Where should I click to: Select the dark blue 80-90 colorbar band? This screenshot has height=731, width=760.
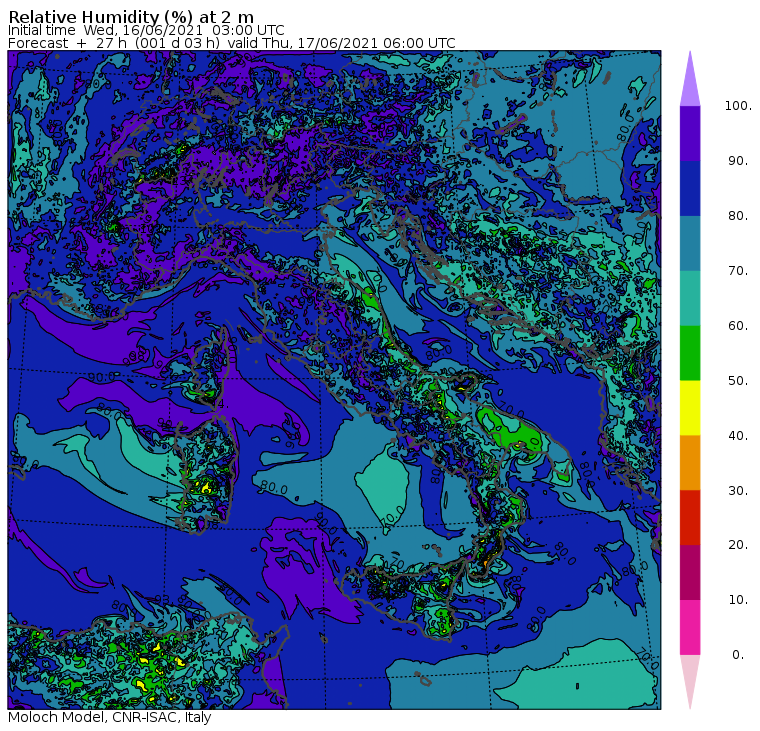click(x=690, y=188)
